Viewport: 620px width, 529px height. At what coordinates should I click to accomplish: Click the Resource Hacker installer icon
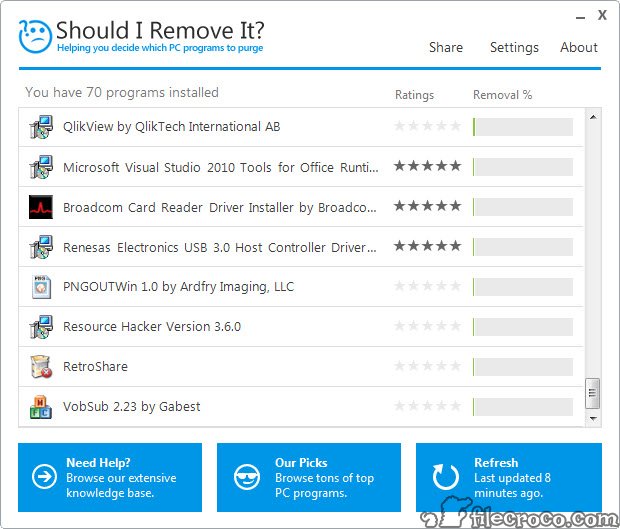[x=41, y=327]
